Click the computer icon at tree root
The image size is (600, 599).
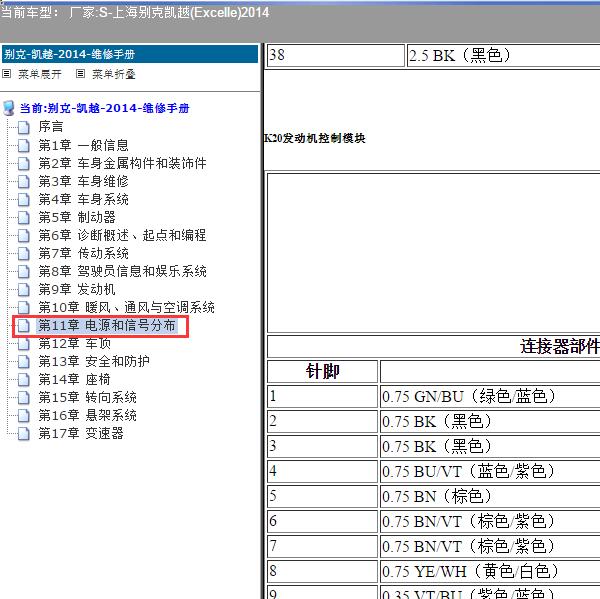(x=9, y=108)
